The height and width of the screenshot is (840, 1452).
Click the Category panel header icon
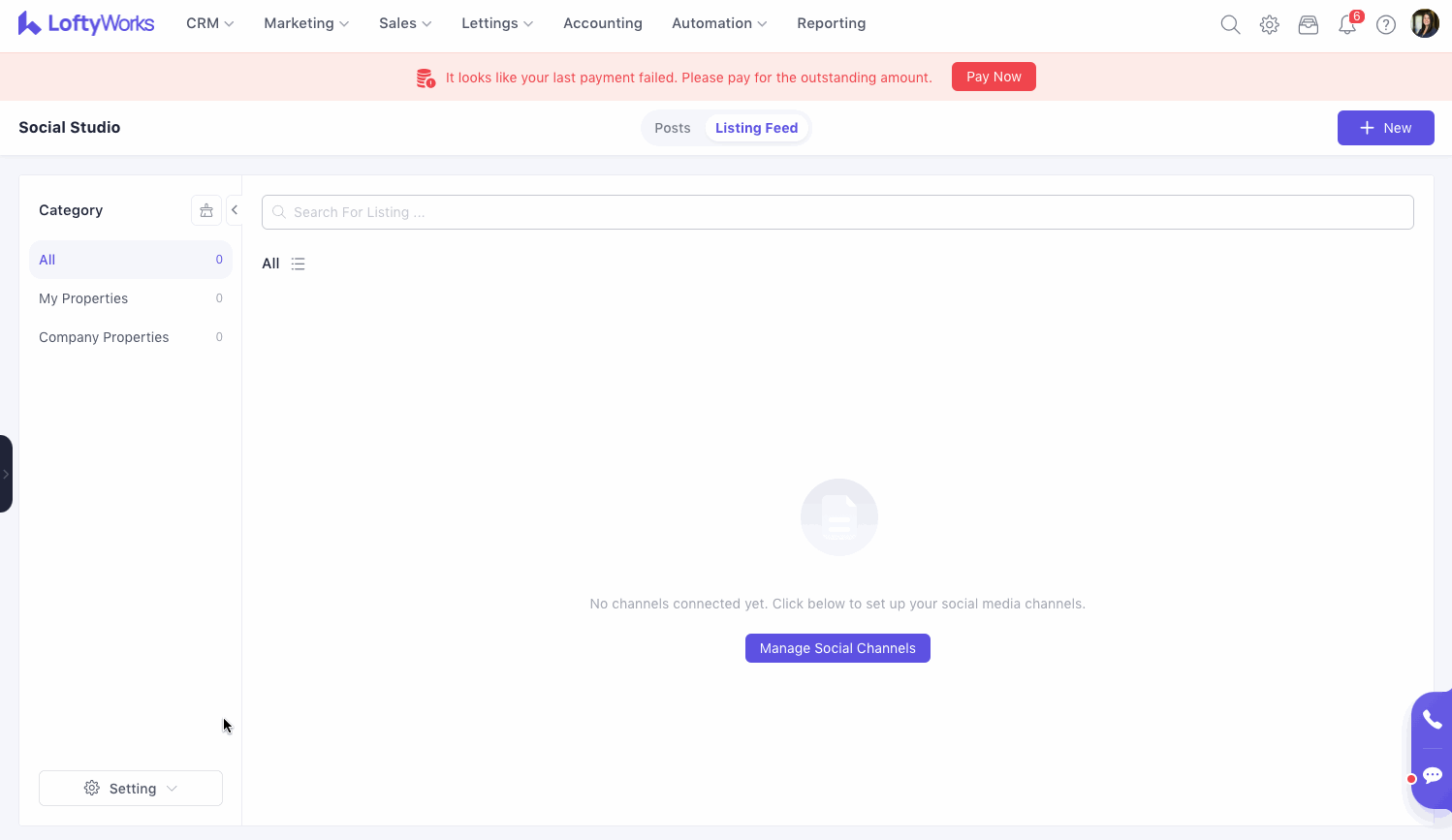(205, 210)
